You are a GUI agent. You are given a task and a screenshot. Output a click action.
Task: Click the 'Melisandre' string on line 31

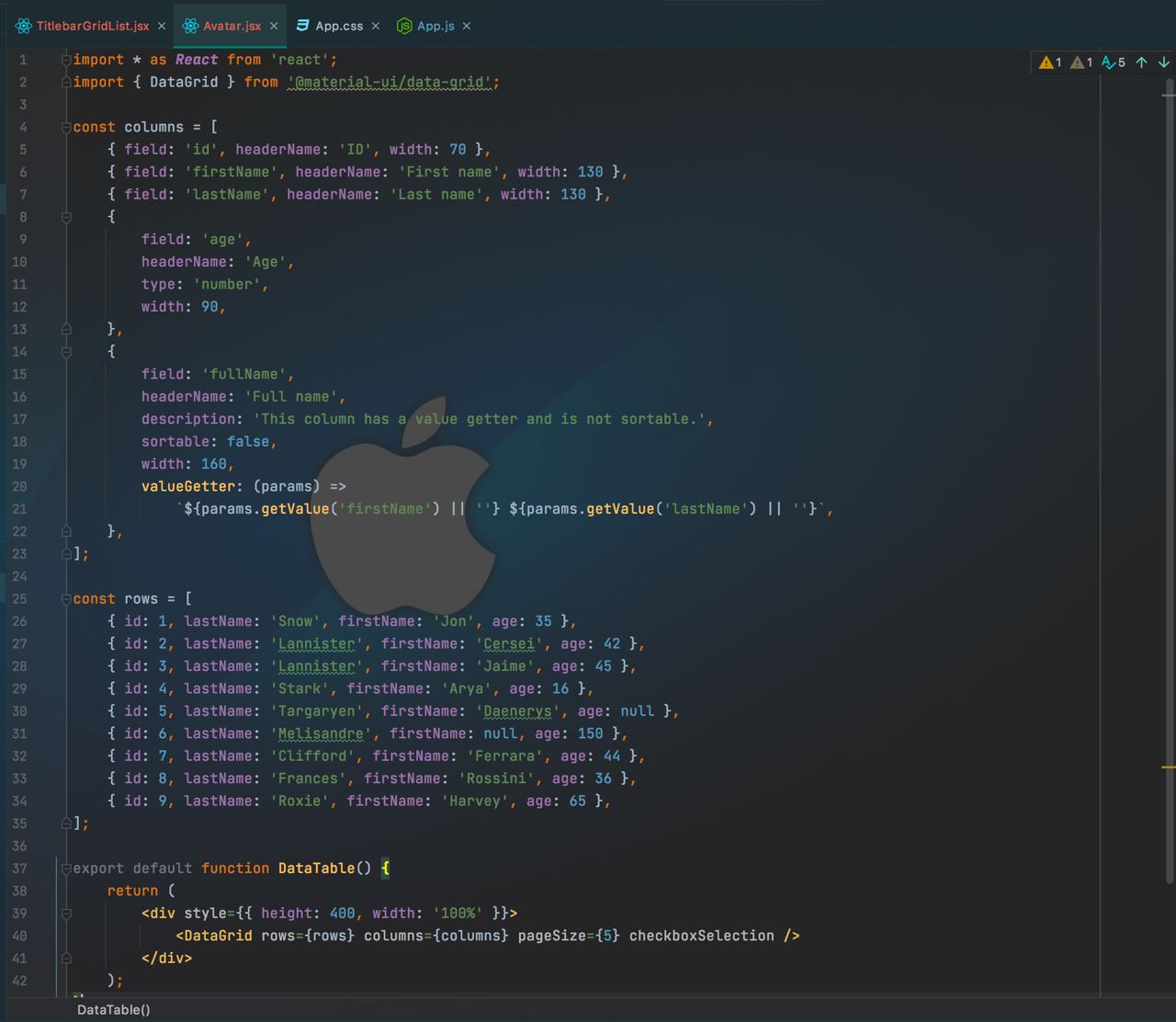[322, 733]
